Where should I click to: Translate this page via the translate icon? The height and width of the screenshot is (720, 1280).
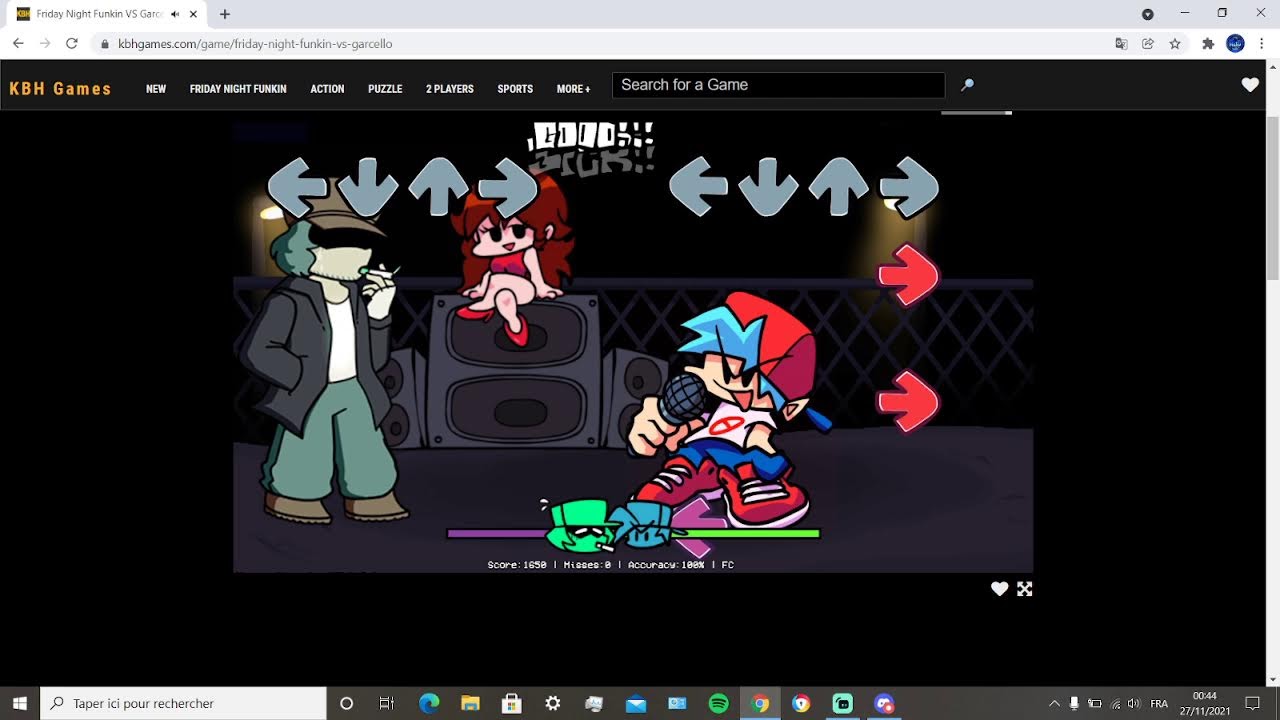click(1121, 44)
